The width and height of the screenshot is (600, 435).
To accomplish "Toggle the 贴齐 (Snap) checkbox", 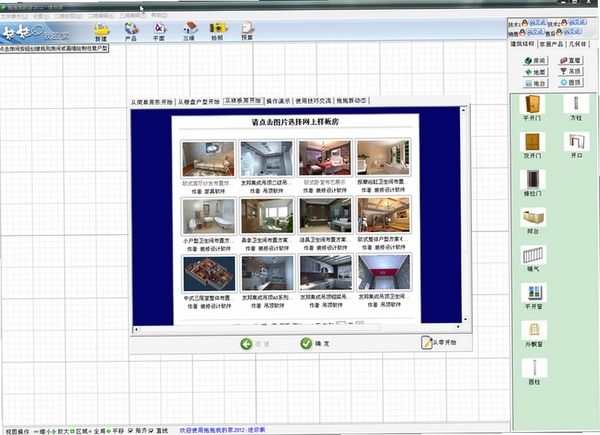I will [x=130, y=431].
